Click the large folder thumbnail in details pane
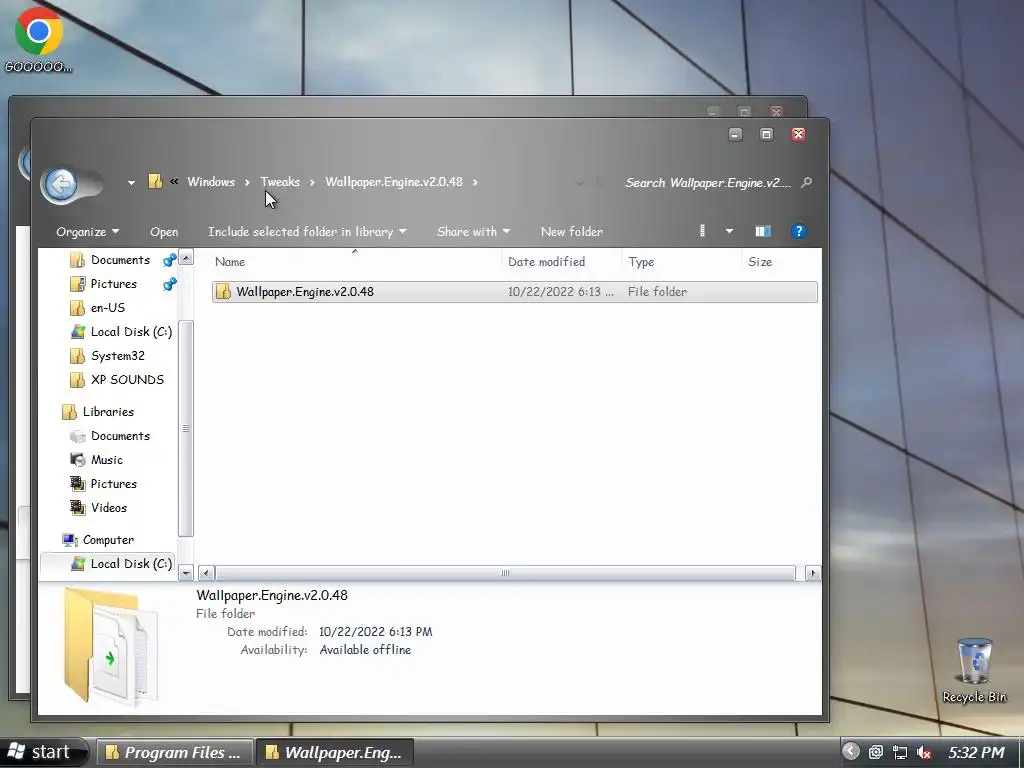The width and height of the screenshot is (1024, 768). pos(110,648)
